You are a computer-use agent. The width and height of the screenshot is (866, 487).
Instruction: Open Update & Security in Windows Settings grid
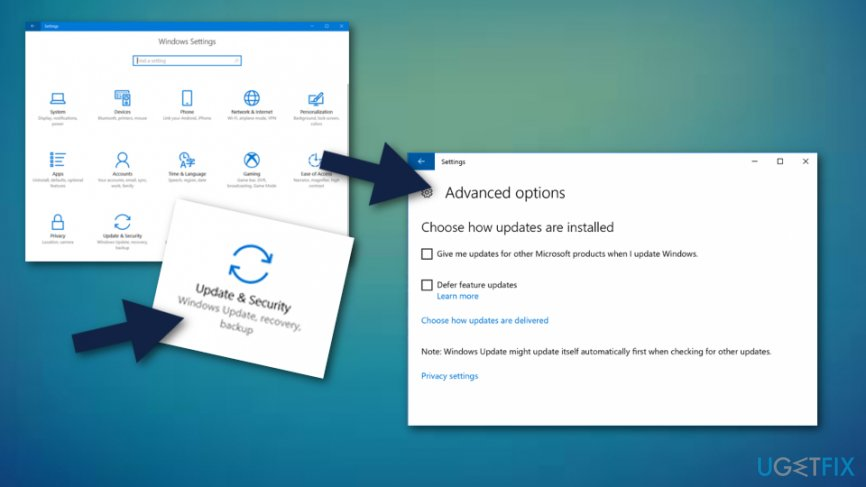[x=122, y=231]
